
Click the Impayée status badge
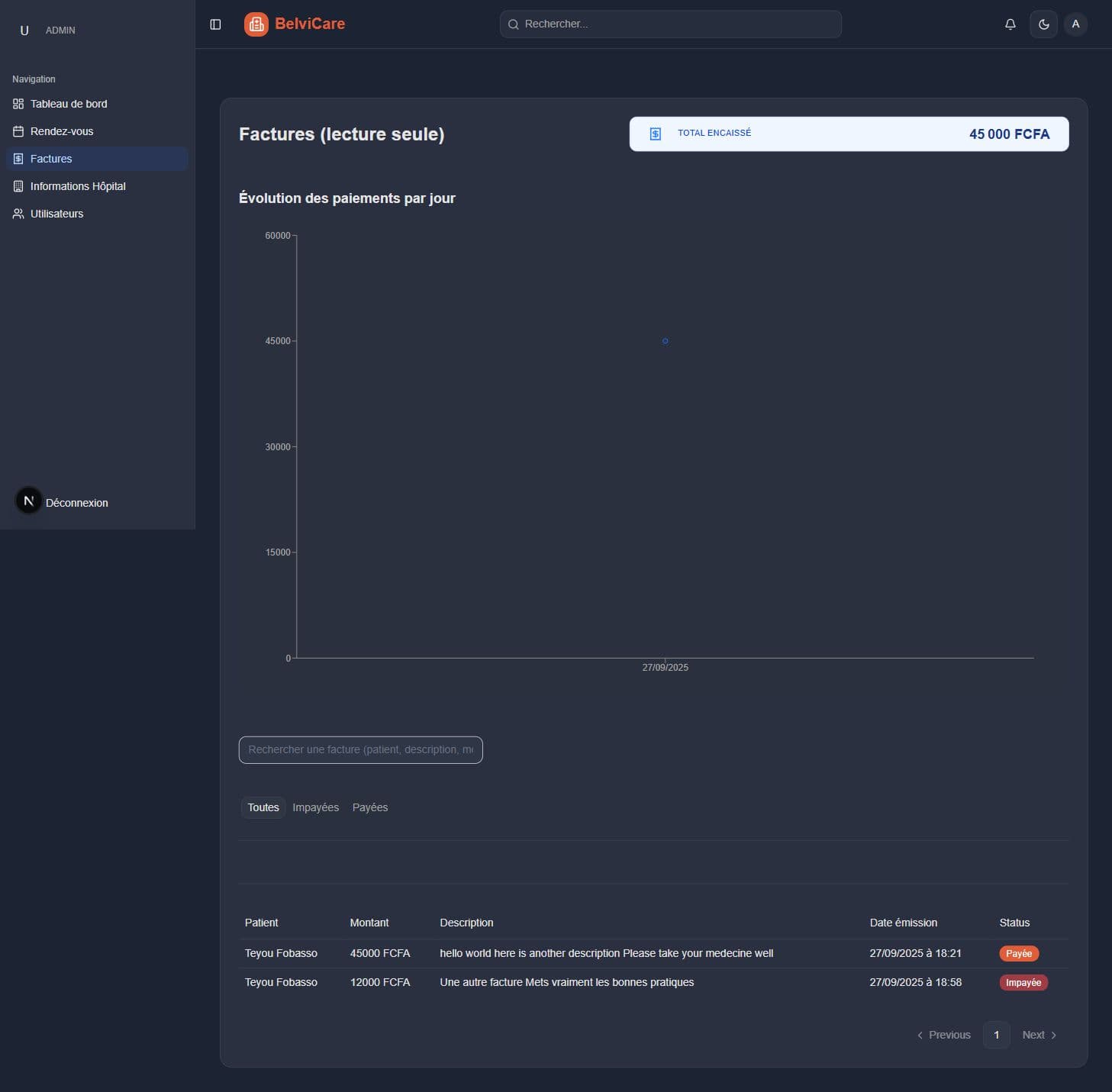click(x=1023, y=982)
